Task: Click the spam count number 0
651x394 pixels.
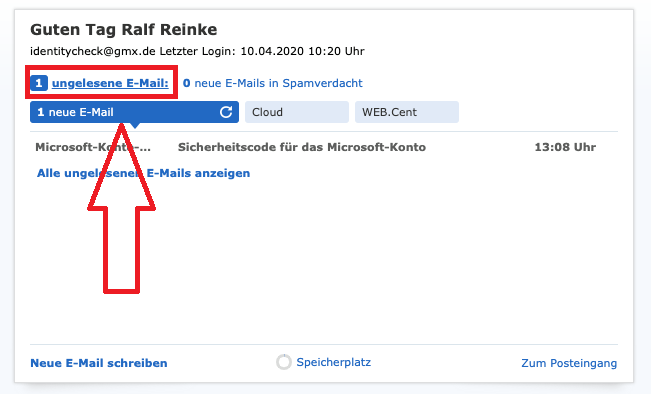Action: [186, 83]
